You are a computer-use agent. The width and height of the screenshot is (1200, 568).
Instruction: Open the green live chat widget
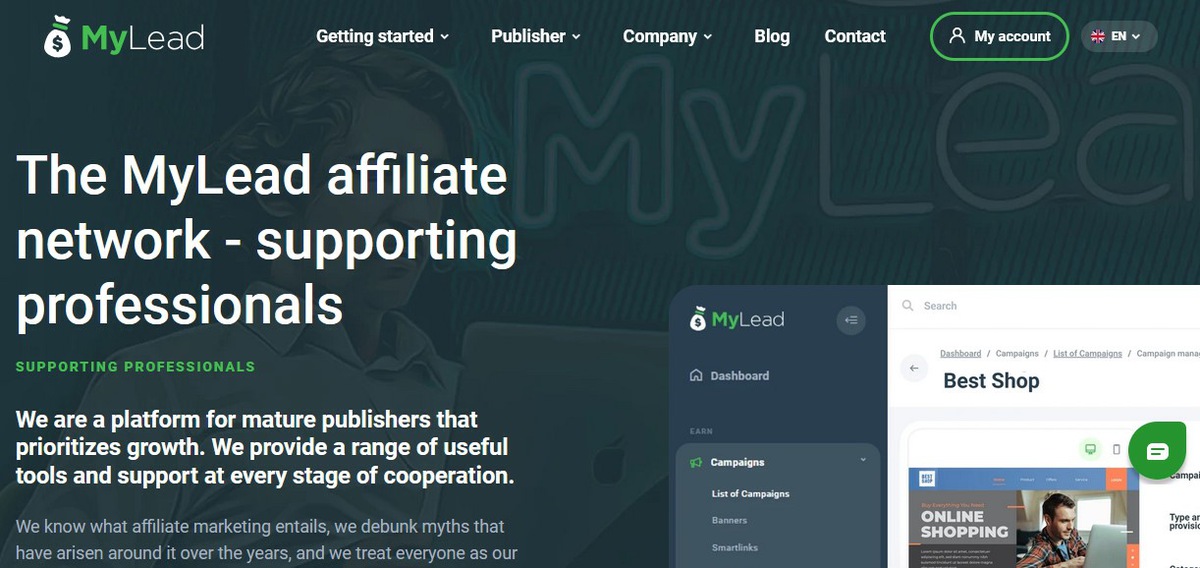tap(1157, 452)
